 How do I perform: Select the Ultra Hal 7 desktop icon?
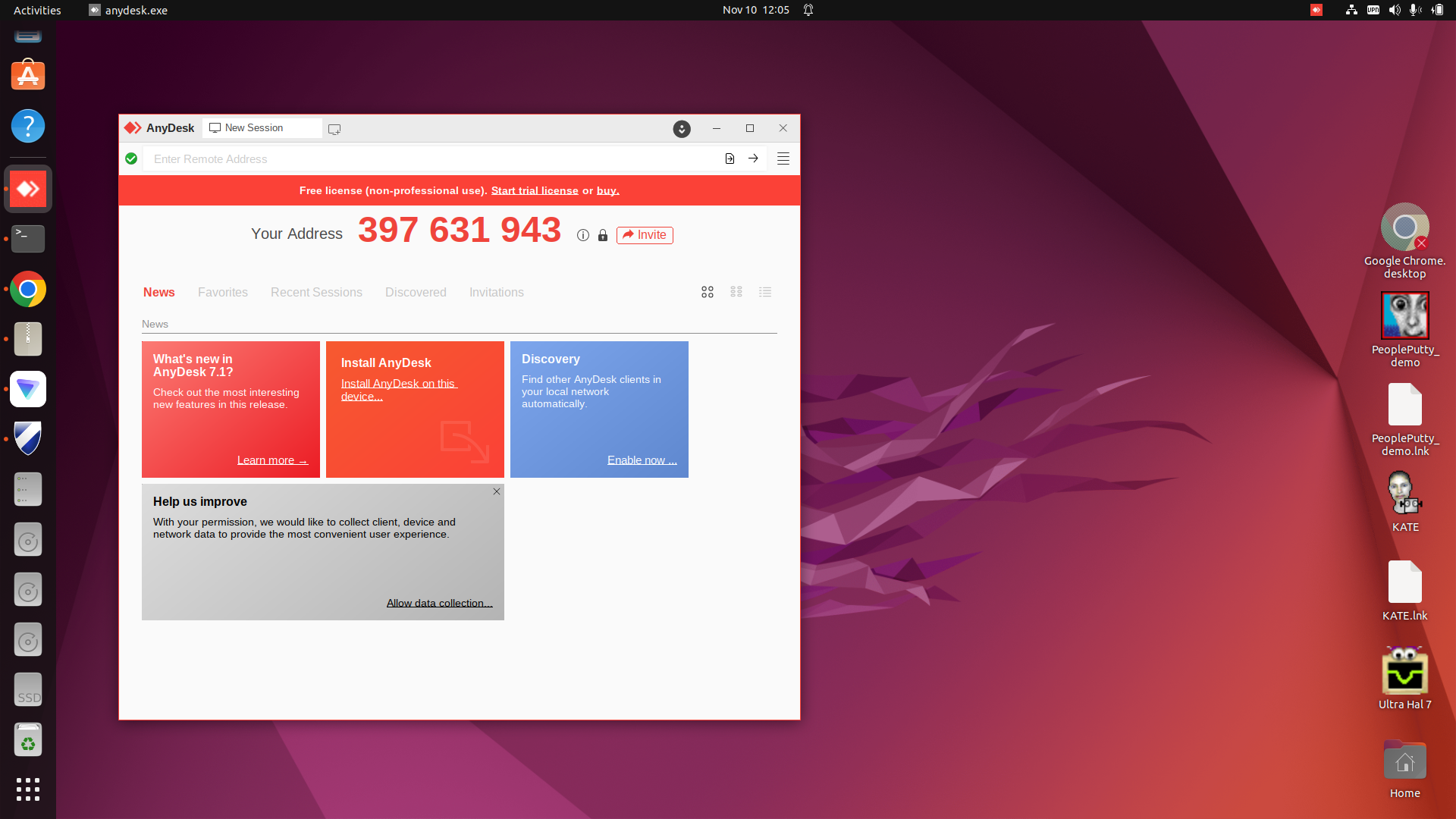pos(1405,678)
